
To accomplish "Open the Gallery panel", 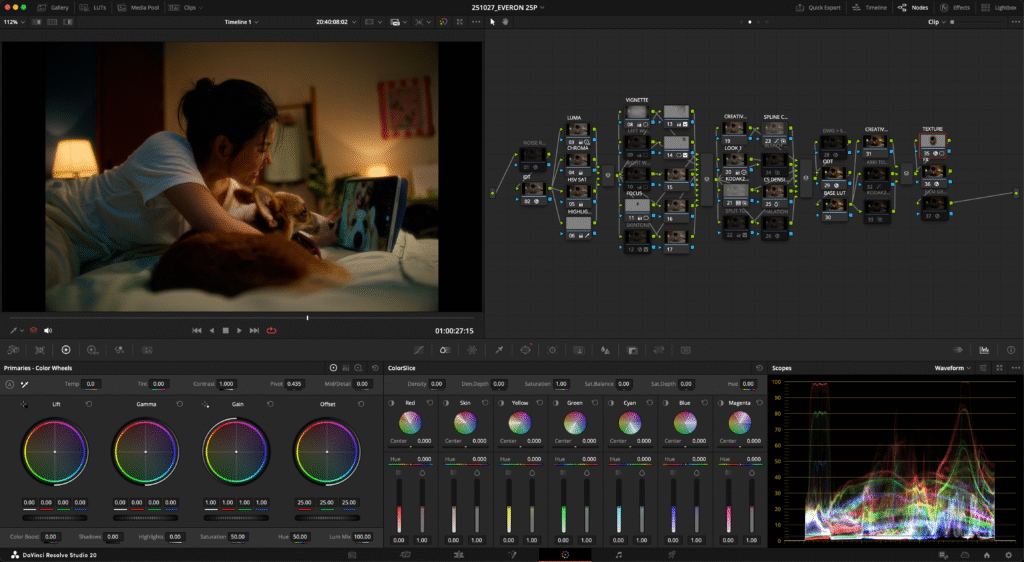I will pos(55,7).
